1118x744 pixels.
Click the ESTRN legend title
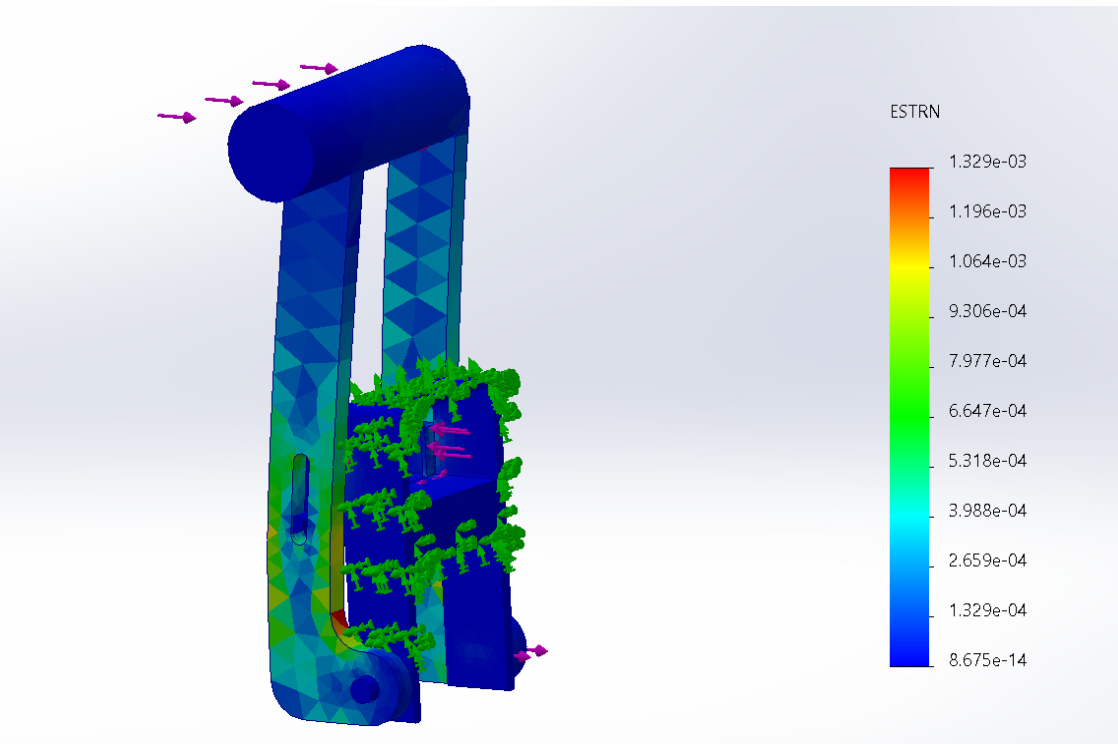pos(915,112)
